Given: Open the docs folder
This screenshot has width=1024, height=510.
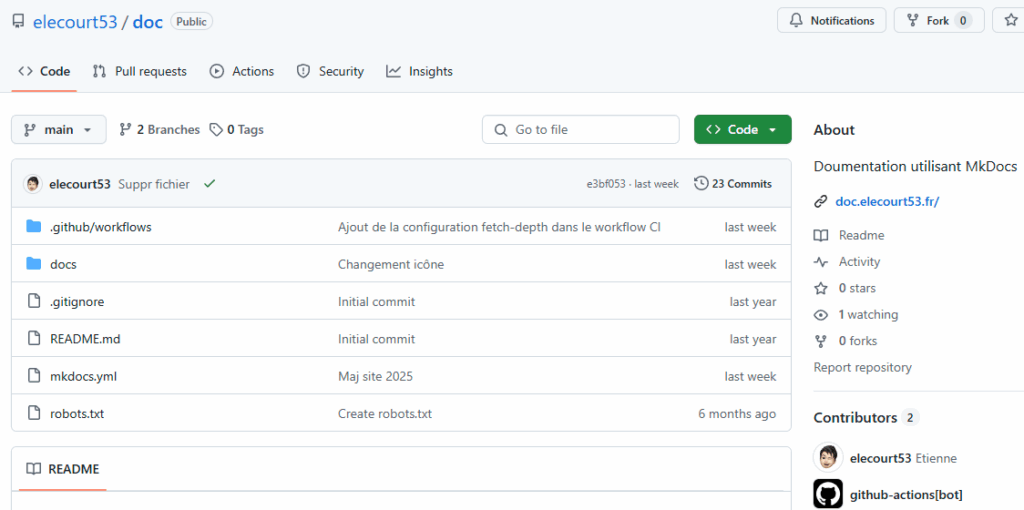Looking at the screenshot, I should click(x=63, y=265).
